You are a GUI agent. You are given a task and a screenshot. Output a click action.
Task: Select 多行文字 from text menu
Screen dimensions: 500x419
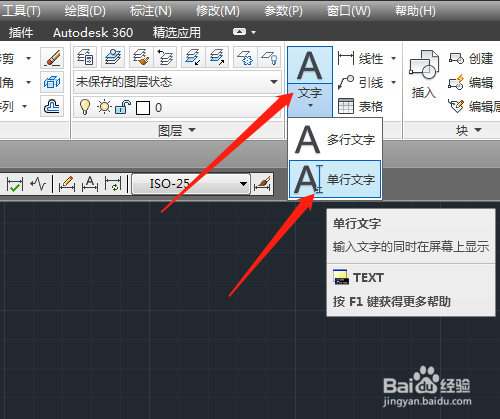pos(335,140)
